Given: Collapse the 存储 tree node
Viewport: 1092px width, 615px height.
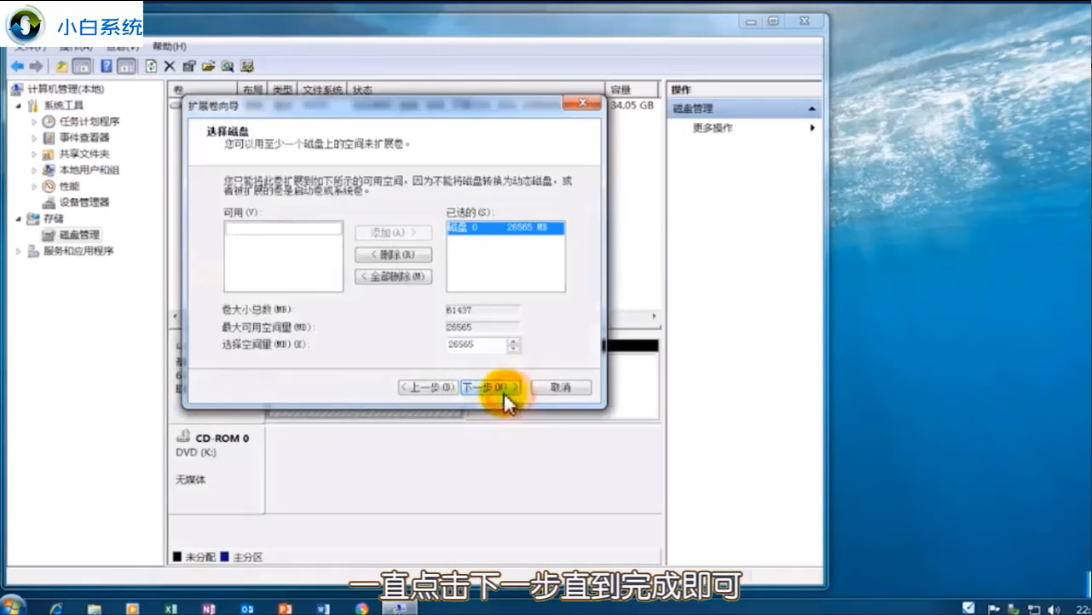Looking at the screenshot, I should (x=19, y=219).
